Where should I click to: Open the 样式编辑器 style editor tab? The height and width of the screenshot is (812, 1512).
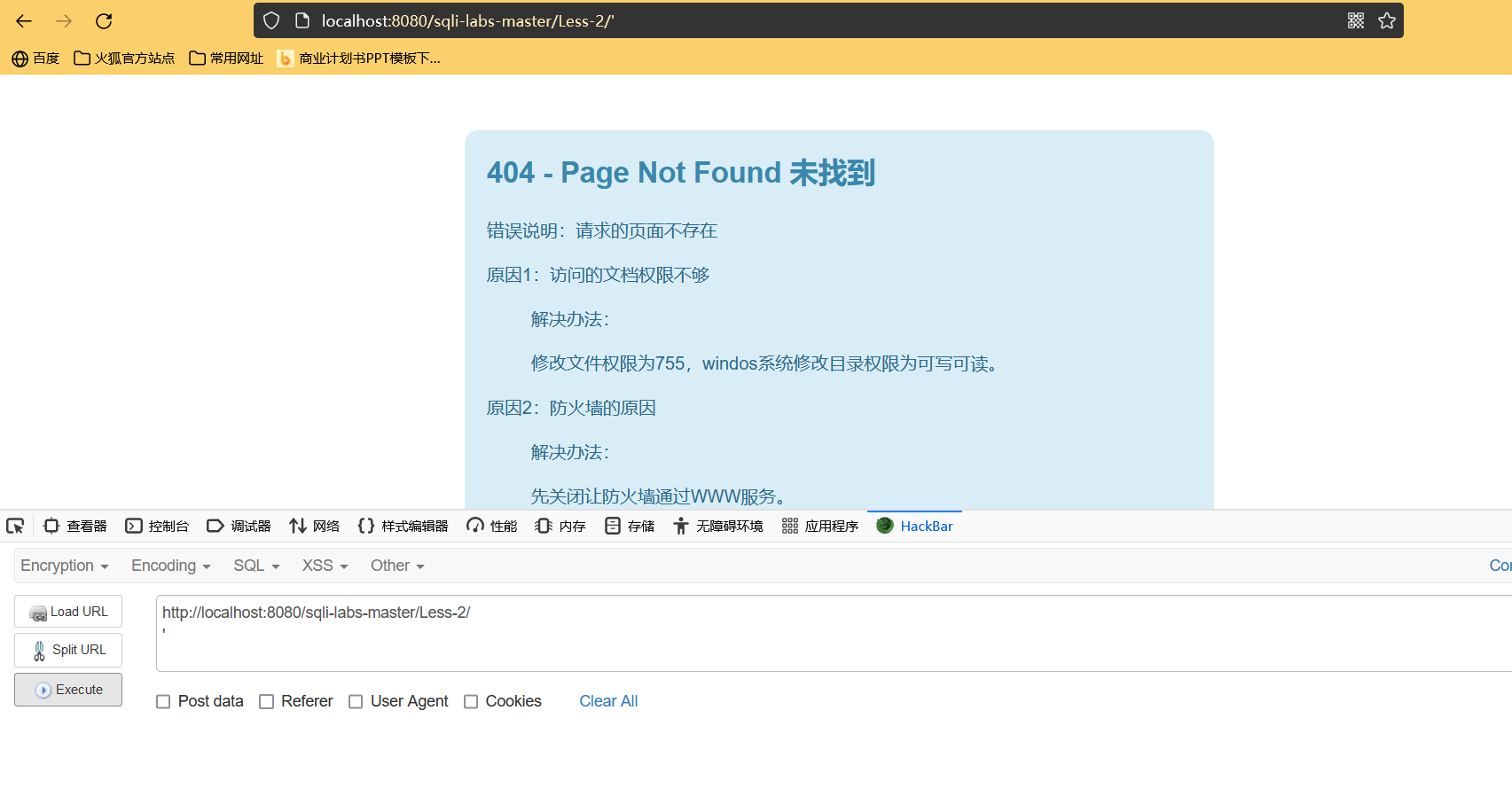[403, 526]
